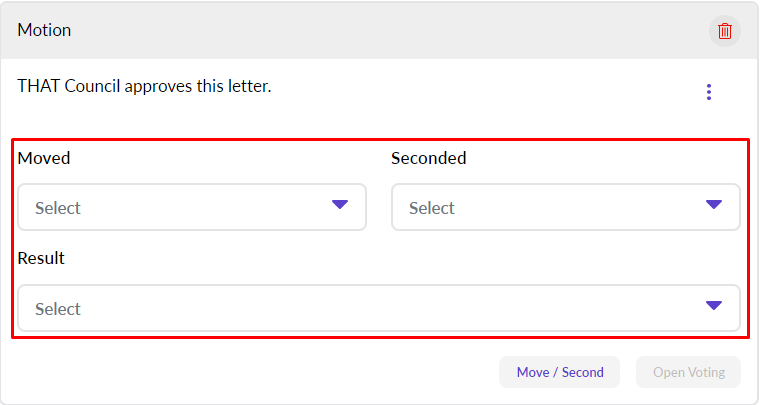
Task: Click Select placeholder in Seconded box
Action: pos(431,208)
